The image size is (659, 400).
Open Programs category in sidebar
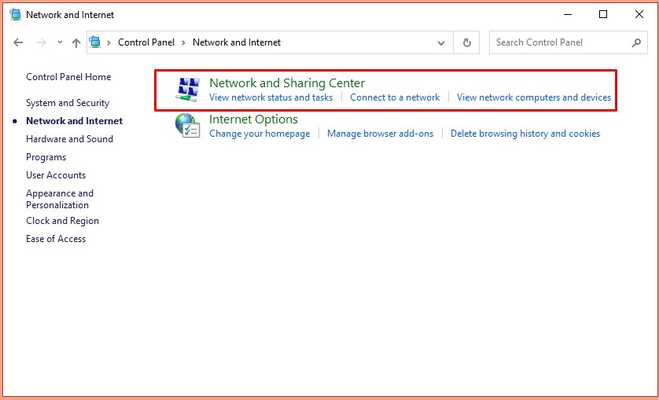46,157
